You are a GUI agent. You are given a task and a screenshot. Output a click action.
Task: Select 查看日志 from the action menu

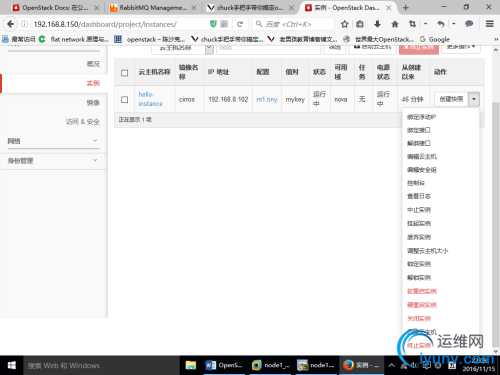pyautogui.click(x=419, y=196)
